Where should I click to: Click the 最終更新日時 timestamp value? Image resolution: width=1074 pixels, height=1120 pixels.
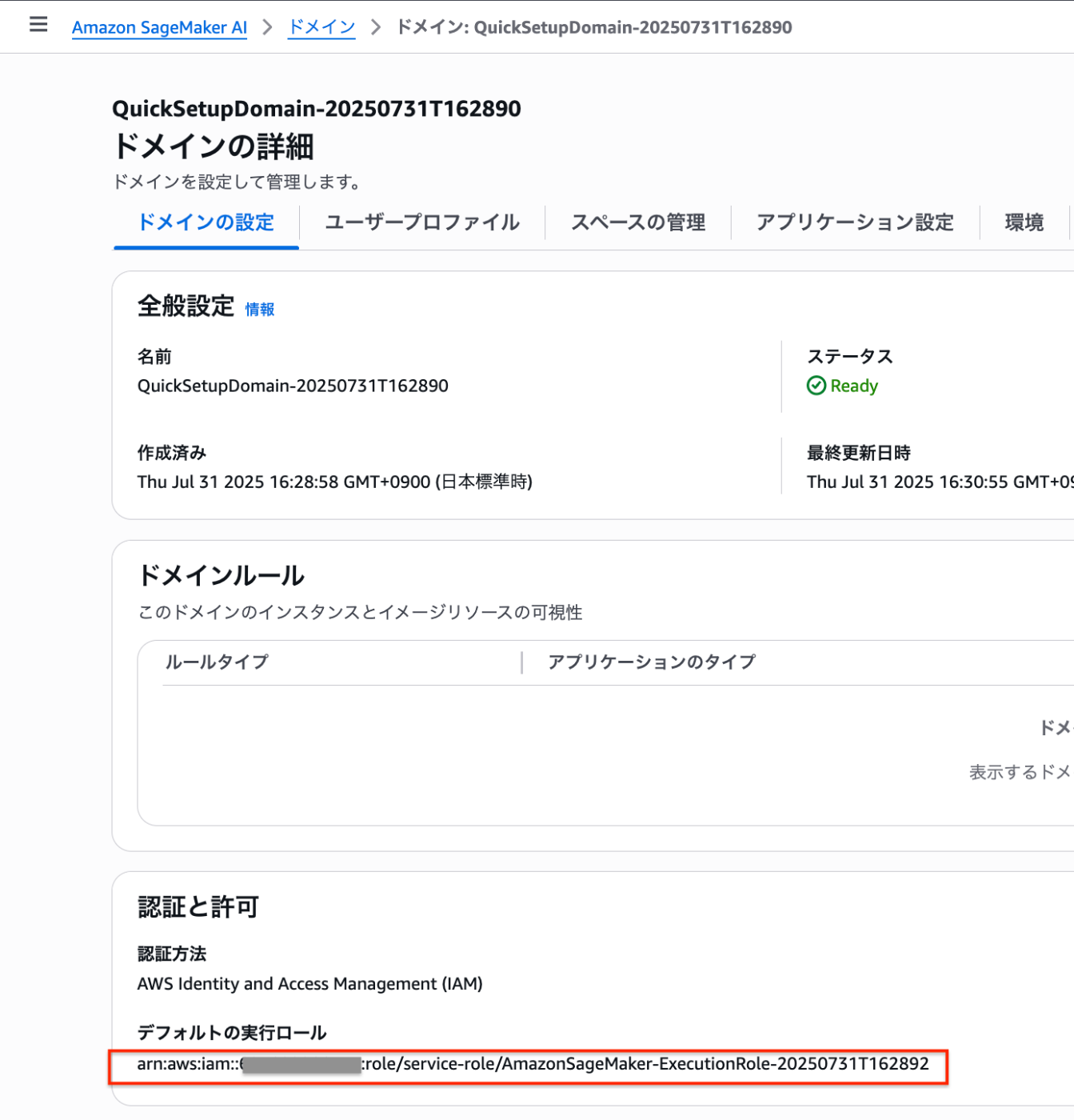940,482
